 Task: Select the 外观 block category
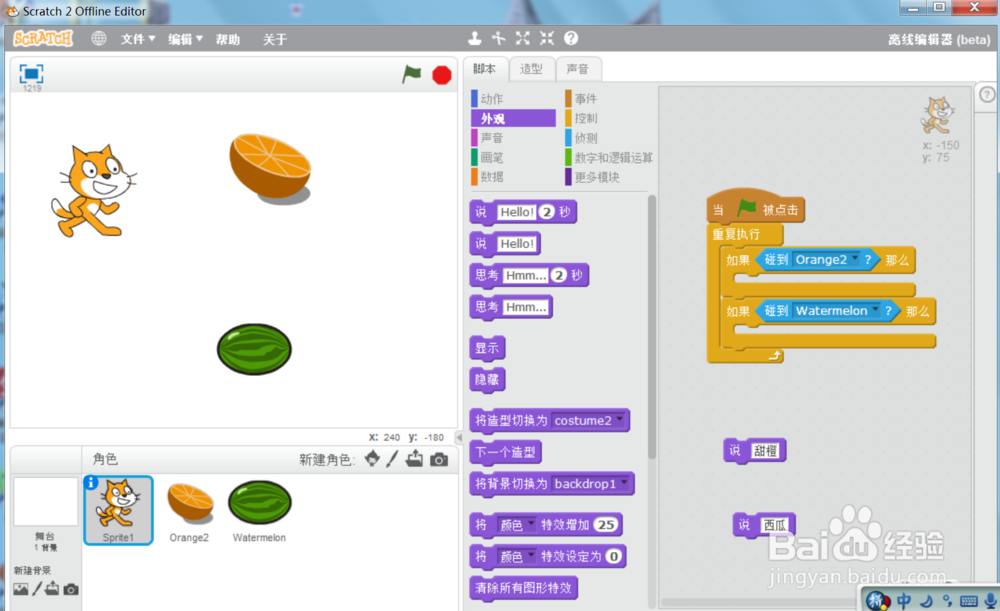pyautogui.click(x=513, y=119)
